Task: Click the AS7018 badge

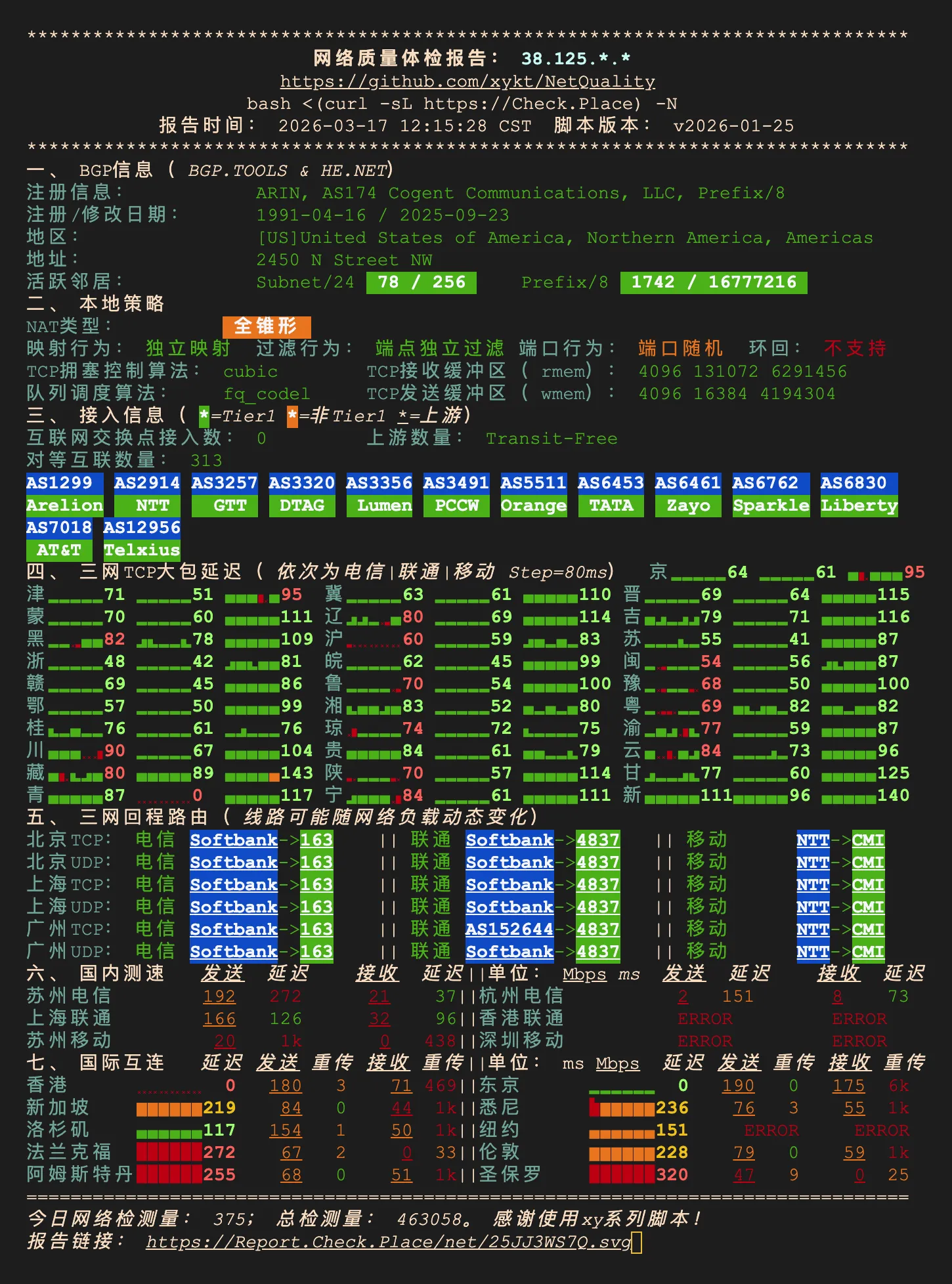Action: 59,528
